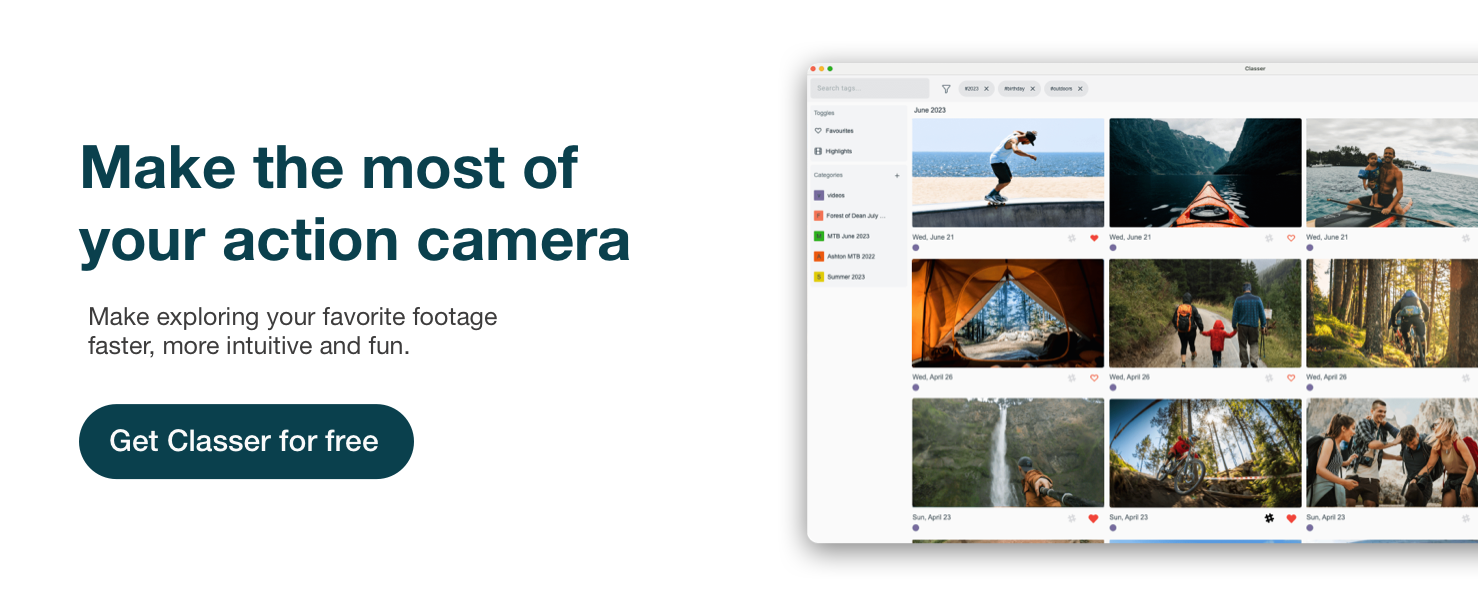Viewport: 1478px width, 600px height.
Task: Toggle the Highlights filter in sidebar
Action: 838,151
